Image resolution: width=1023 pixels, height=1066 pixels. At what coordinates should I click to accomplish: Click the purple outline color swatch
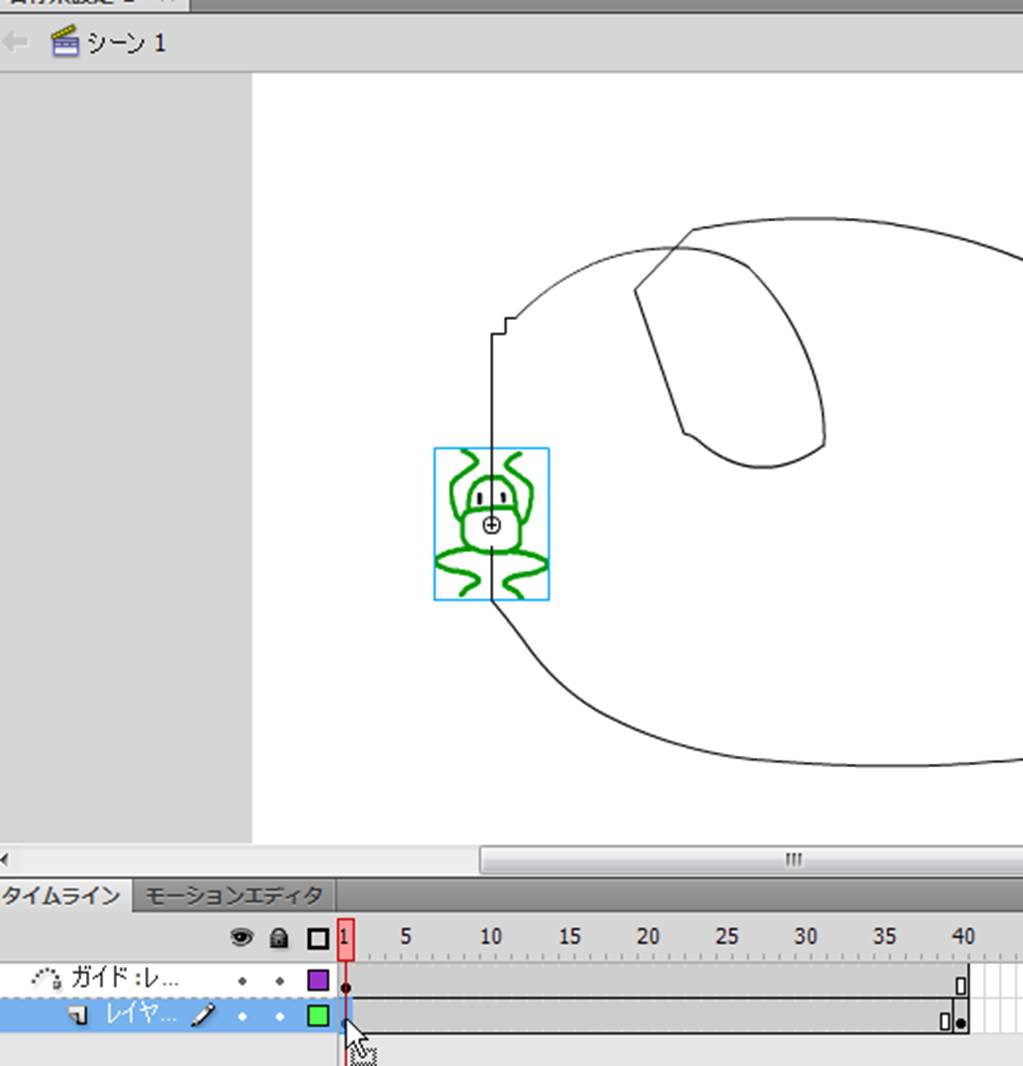pos(318,980)
